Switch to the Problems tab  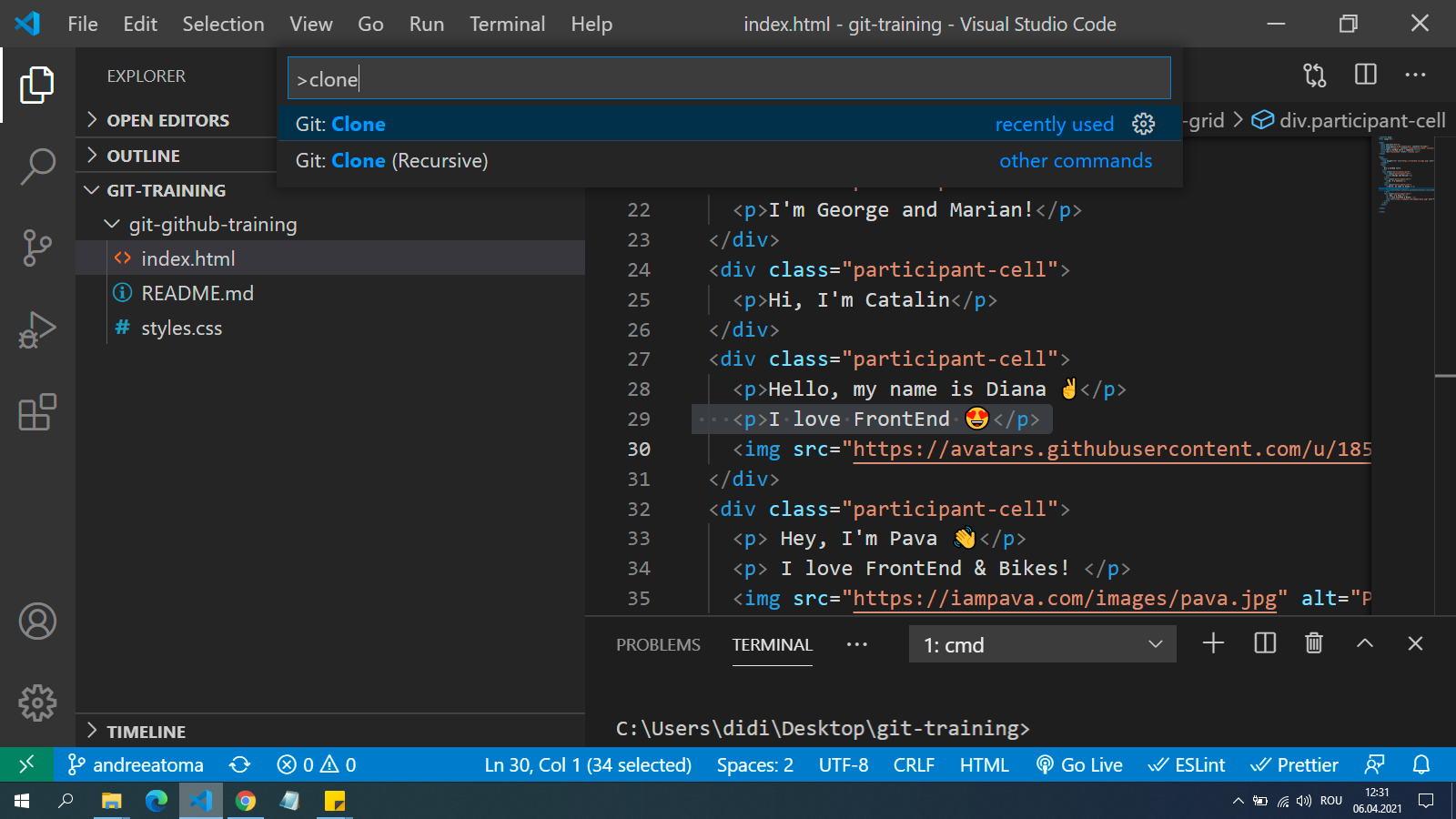pos(658,644)
